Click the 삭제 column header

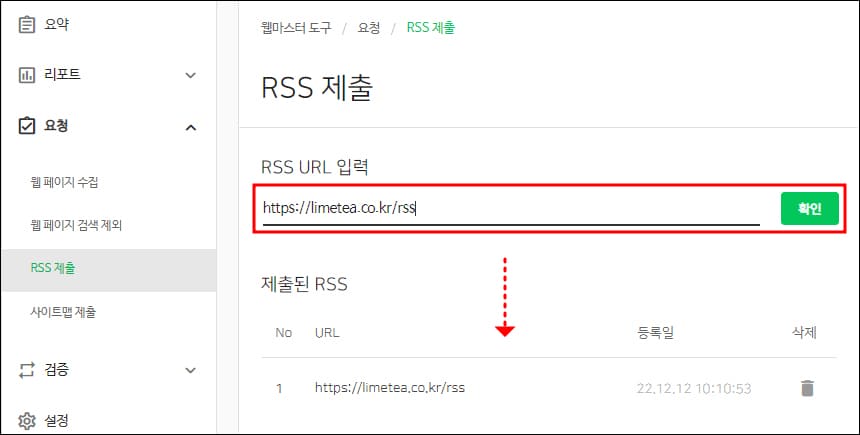[x=805, y=332]
